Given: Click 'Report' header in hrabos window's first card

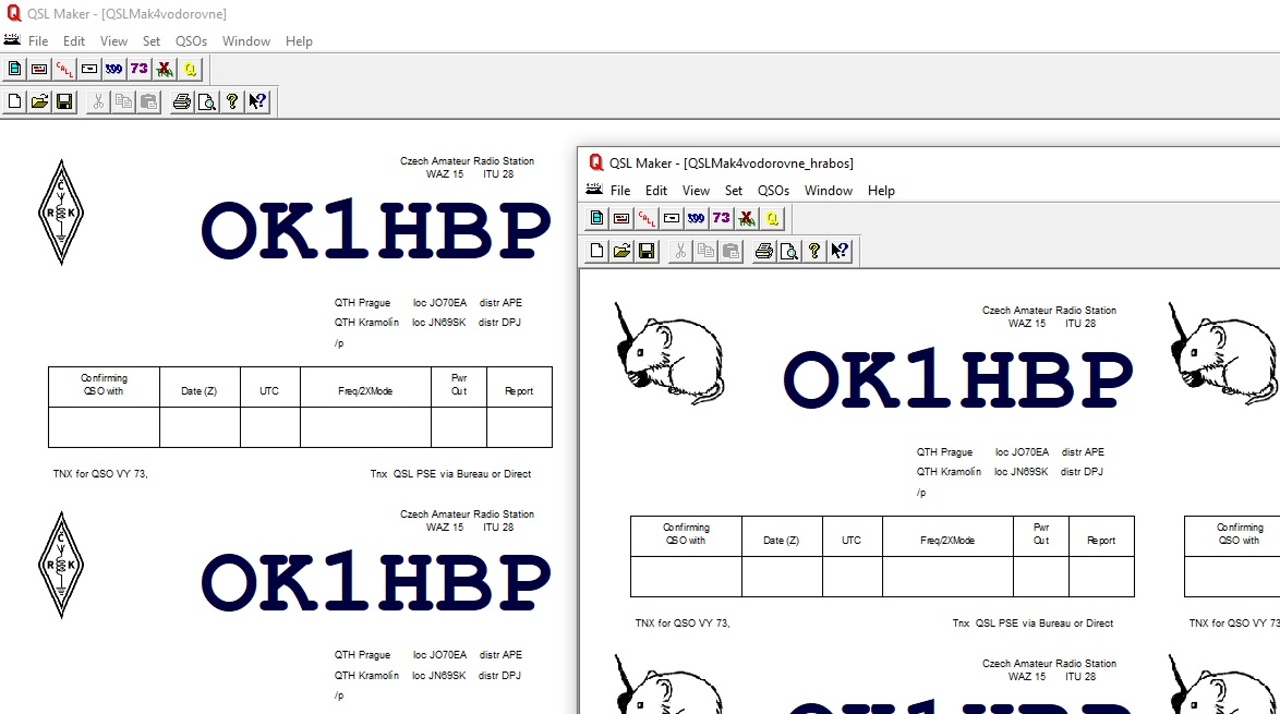Looking at the screenshot, I should [1101, 540].
